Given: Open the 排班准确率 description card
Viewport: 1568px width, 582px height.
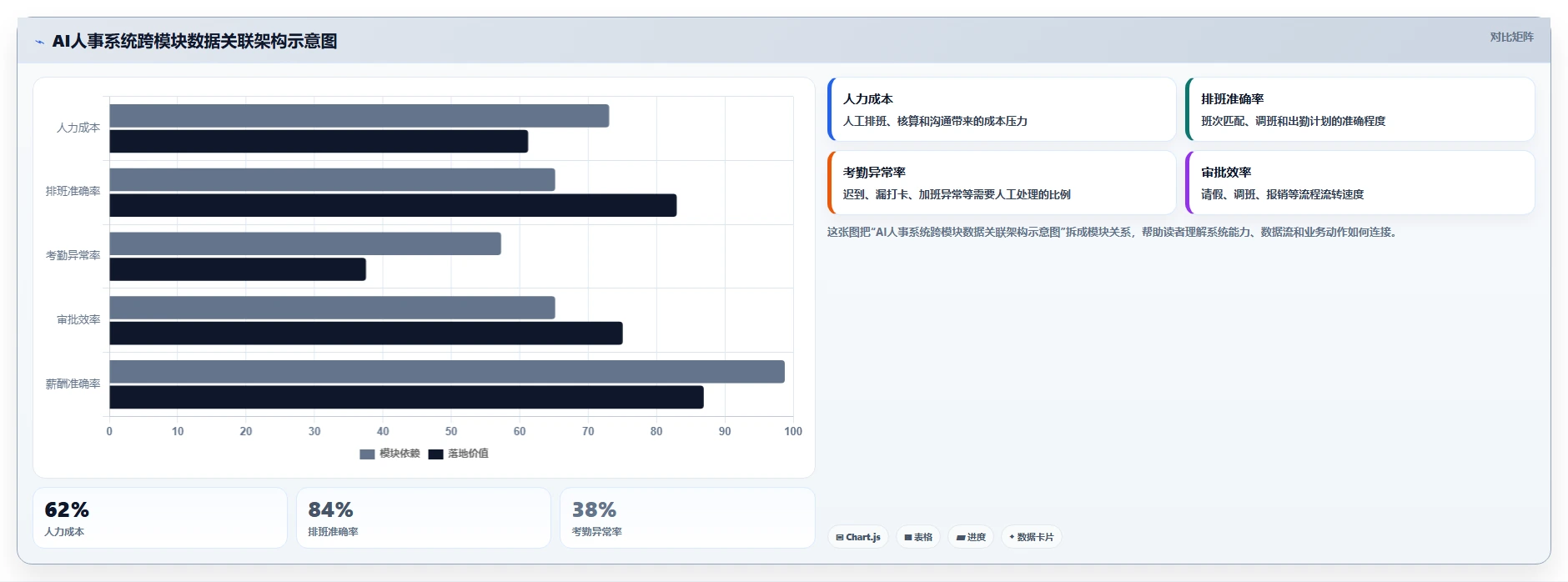Looking at the screenshot, I should tap(1359, 109).
